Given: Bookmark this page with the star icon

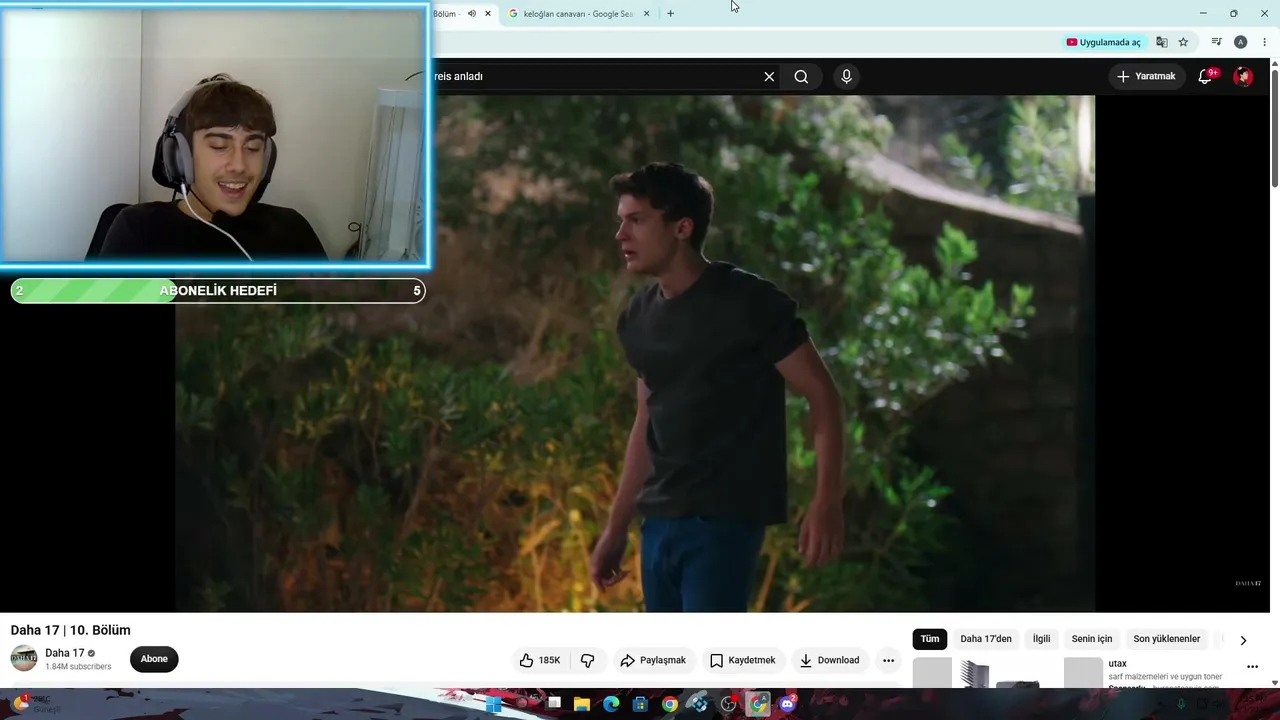Looking at the screenshot, I should (x=1183, y=42).
